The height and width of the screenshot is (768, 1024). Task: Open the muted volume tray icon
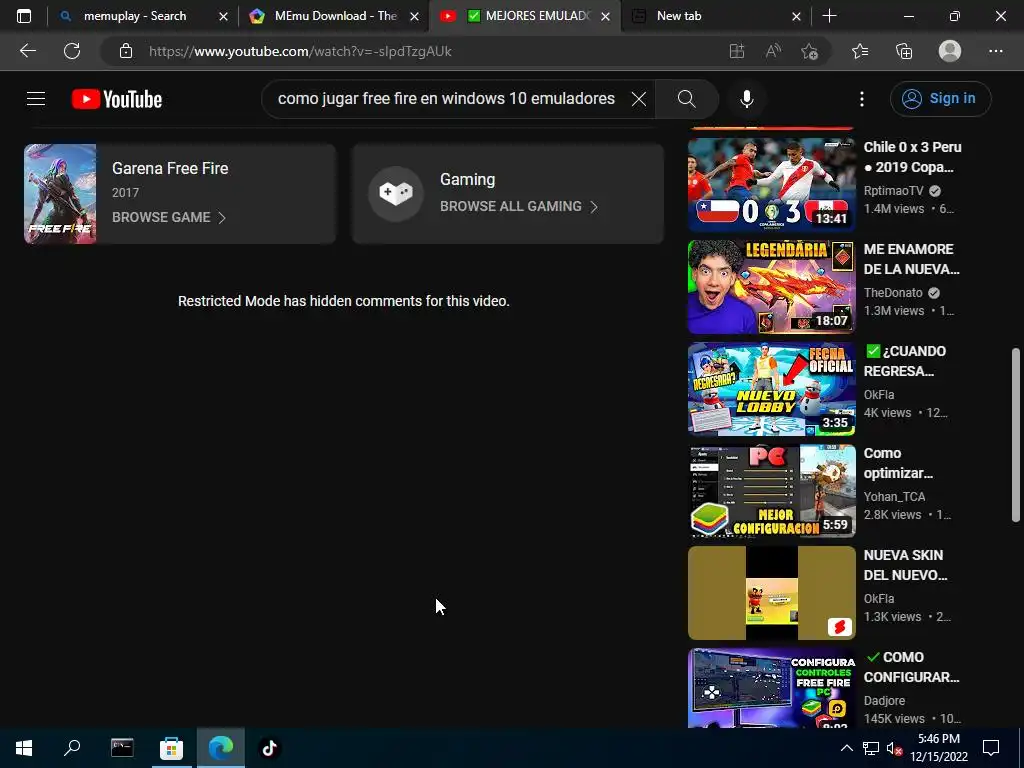[894, 748]
